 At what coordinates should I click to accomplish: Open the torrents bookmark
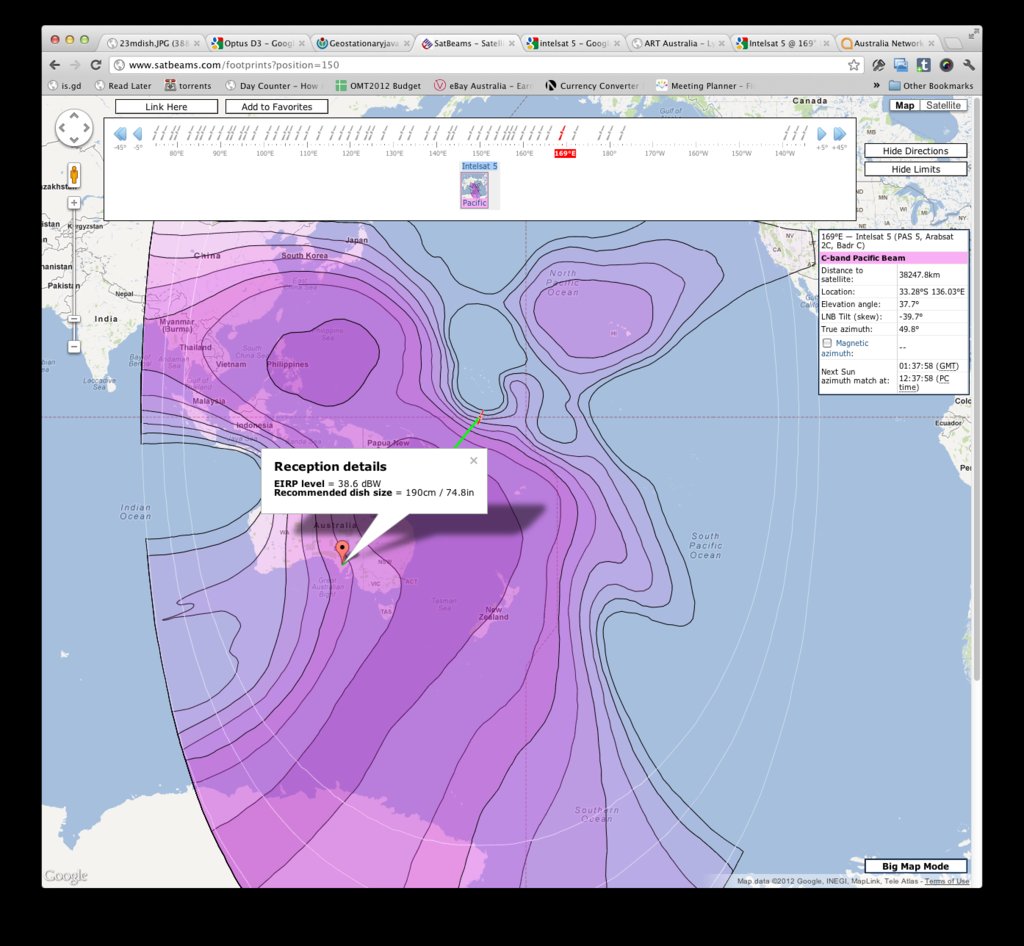coord(188,86)
